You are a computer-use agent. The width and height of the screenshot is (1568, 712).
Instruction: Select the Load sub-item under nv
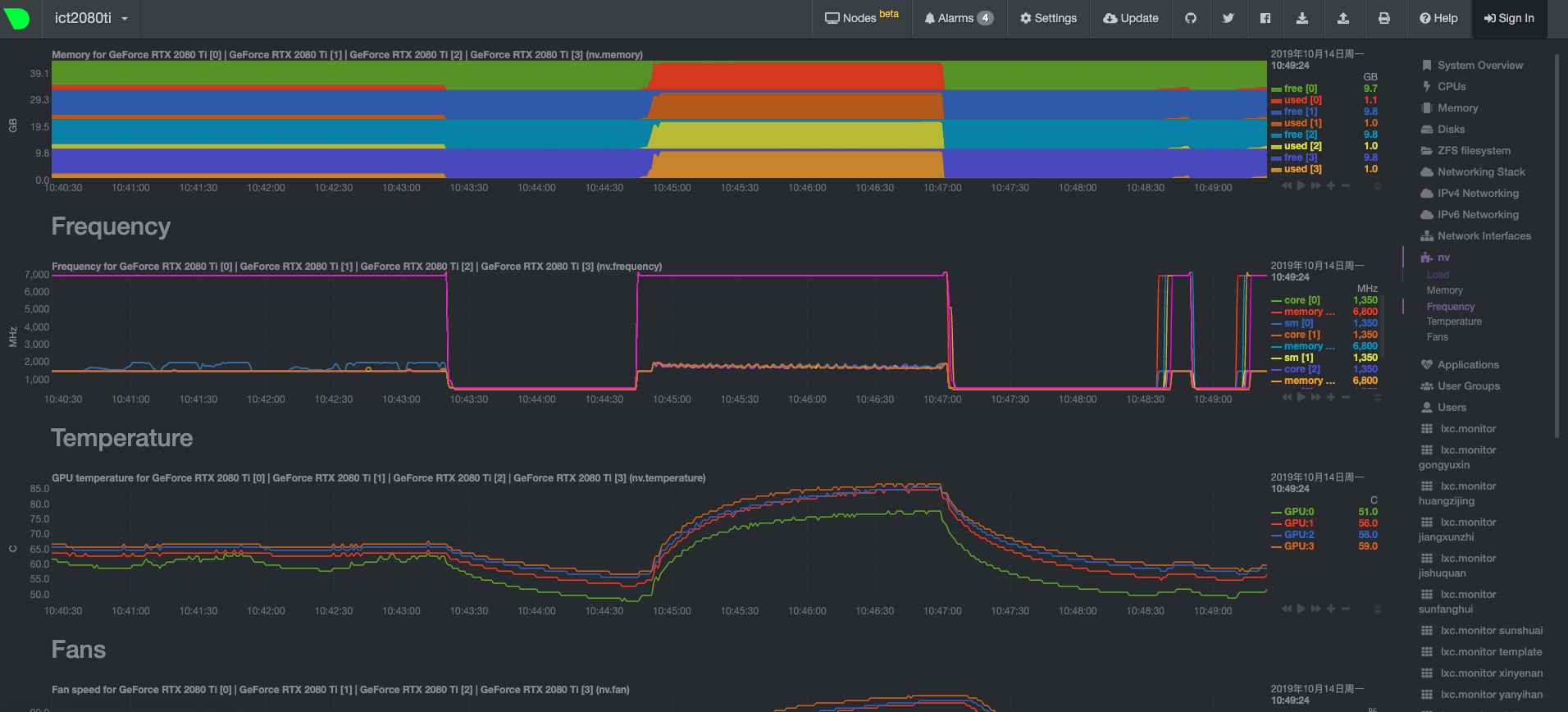point(1438,275)
